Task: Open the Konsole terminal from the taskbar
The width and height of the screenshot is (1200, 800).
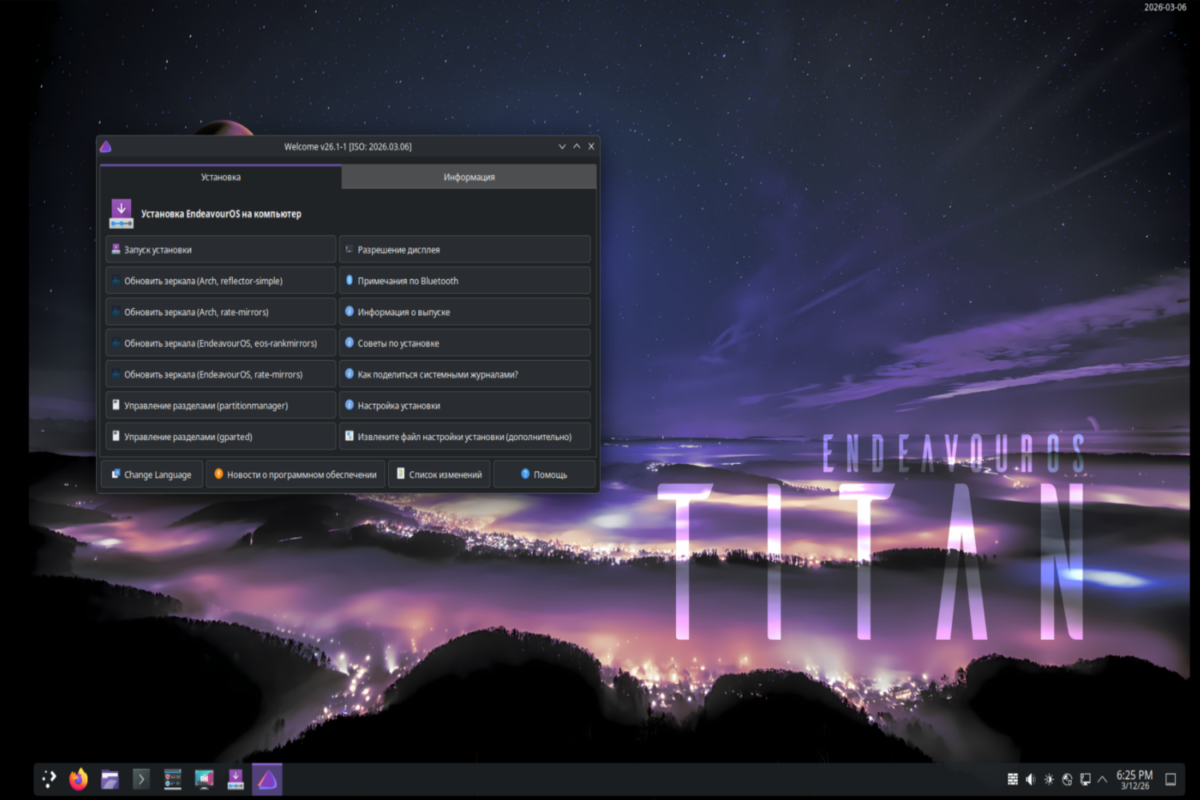Action: (141, 778)
